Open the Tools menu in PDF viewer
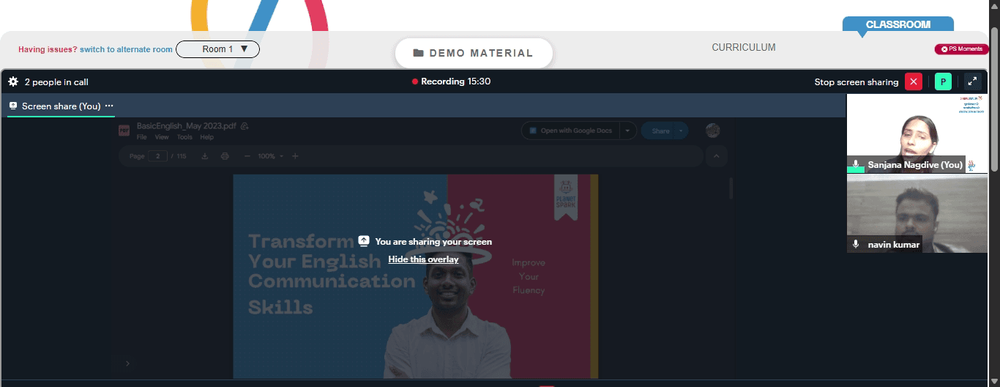The width and height of the screenshot is (1000, 387). pyautogui.click(x=184, y=137)
